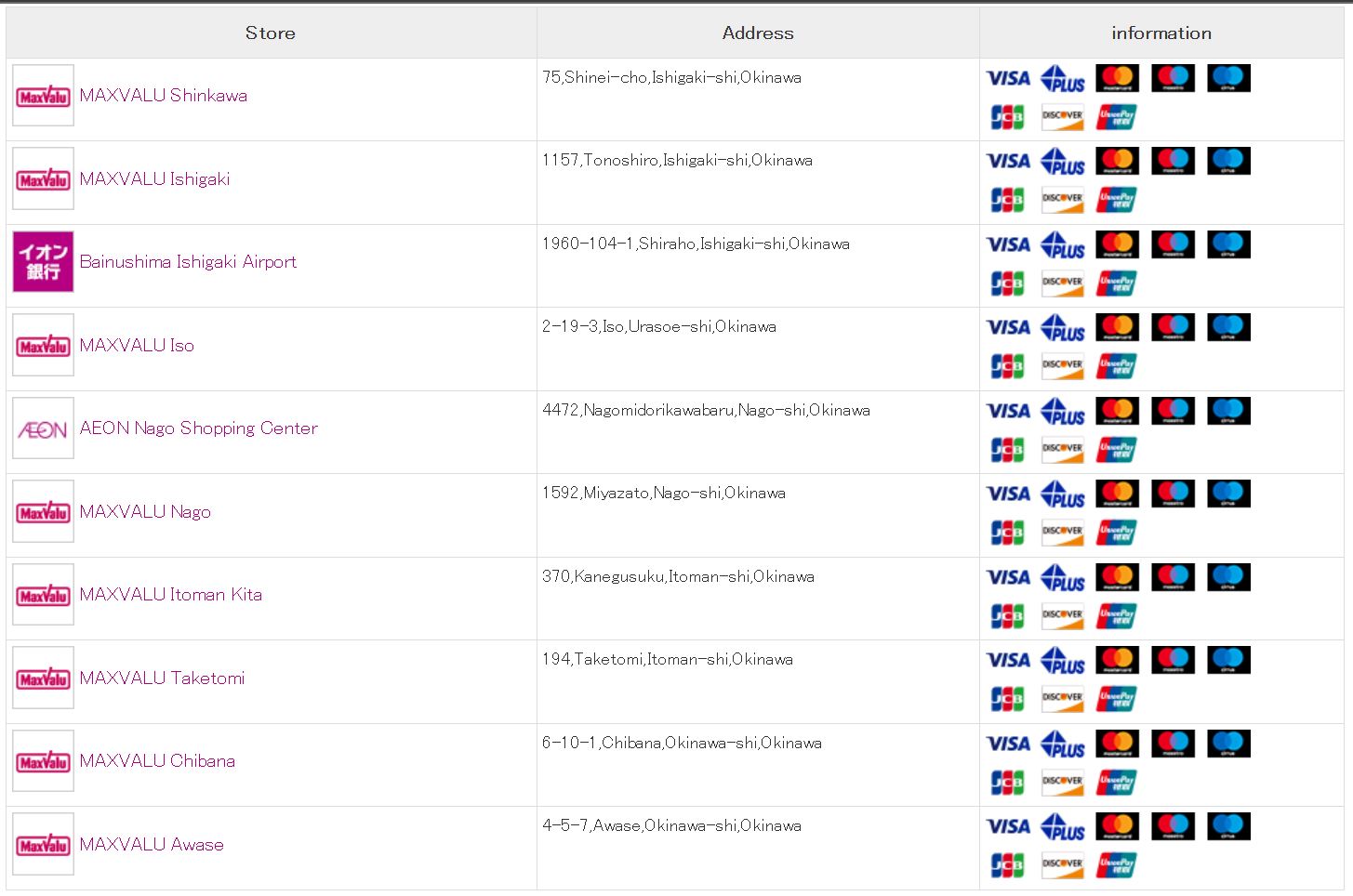This screenshot has height=896, width=1353.
Task: Click the UnionPay icon in Shinkawa row
Action: click(1117, 117)
